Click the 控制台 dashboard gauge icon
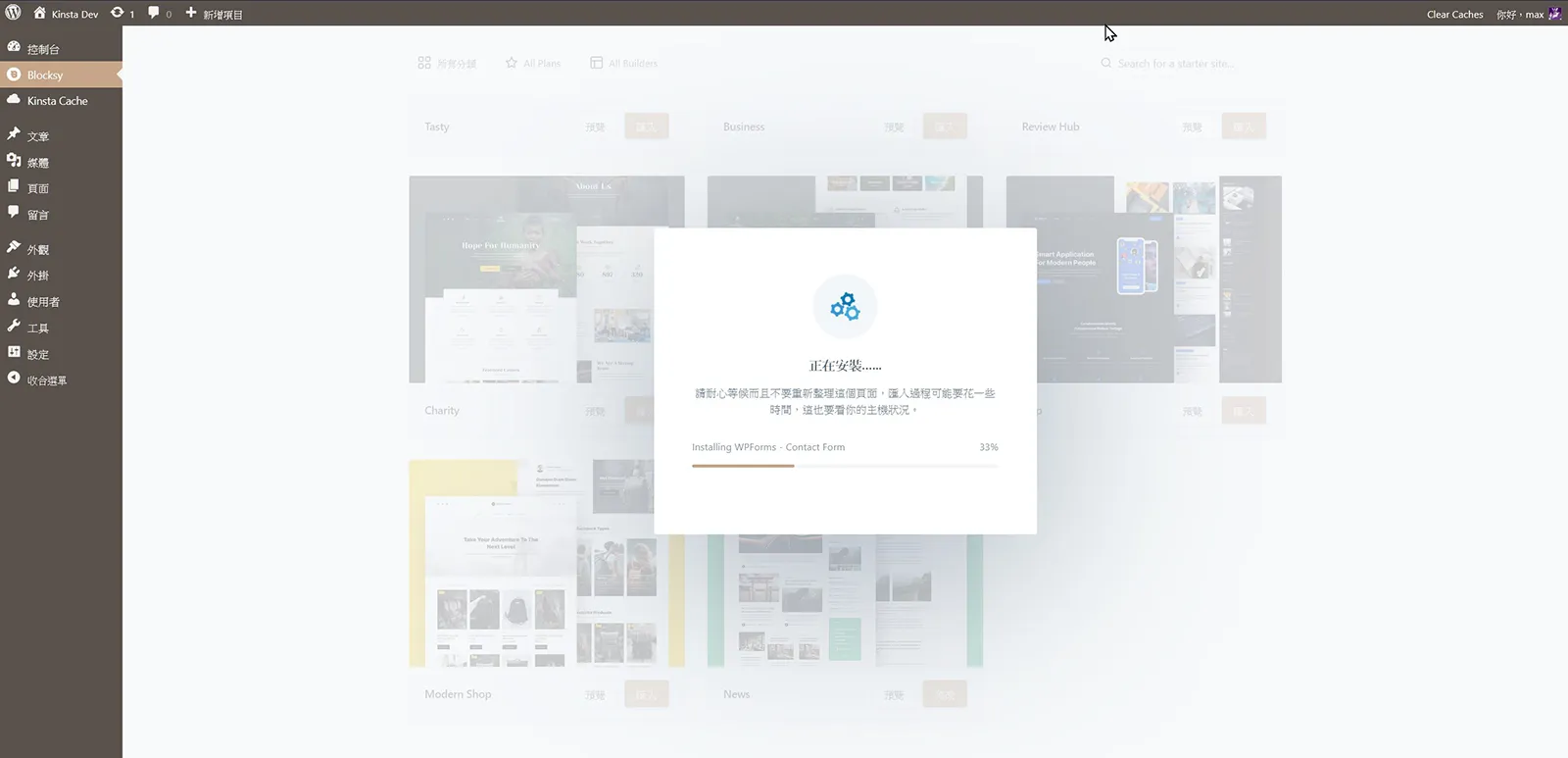This screenshot has height=758, width=1568. (14, 47)
